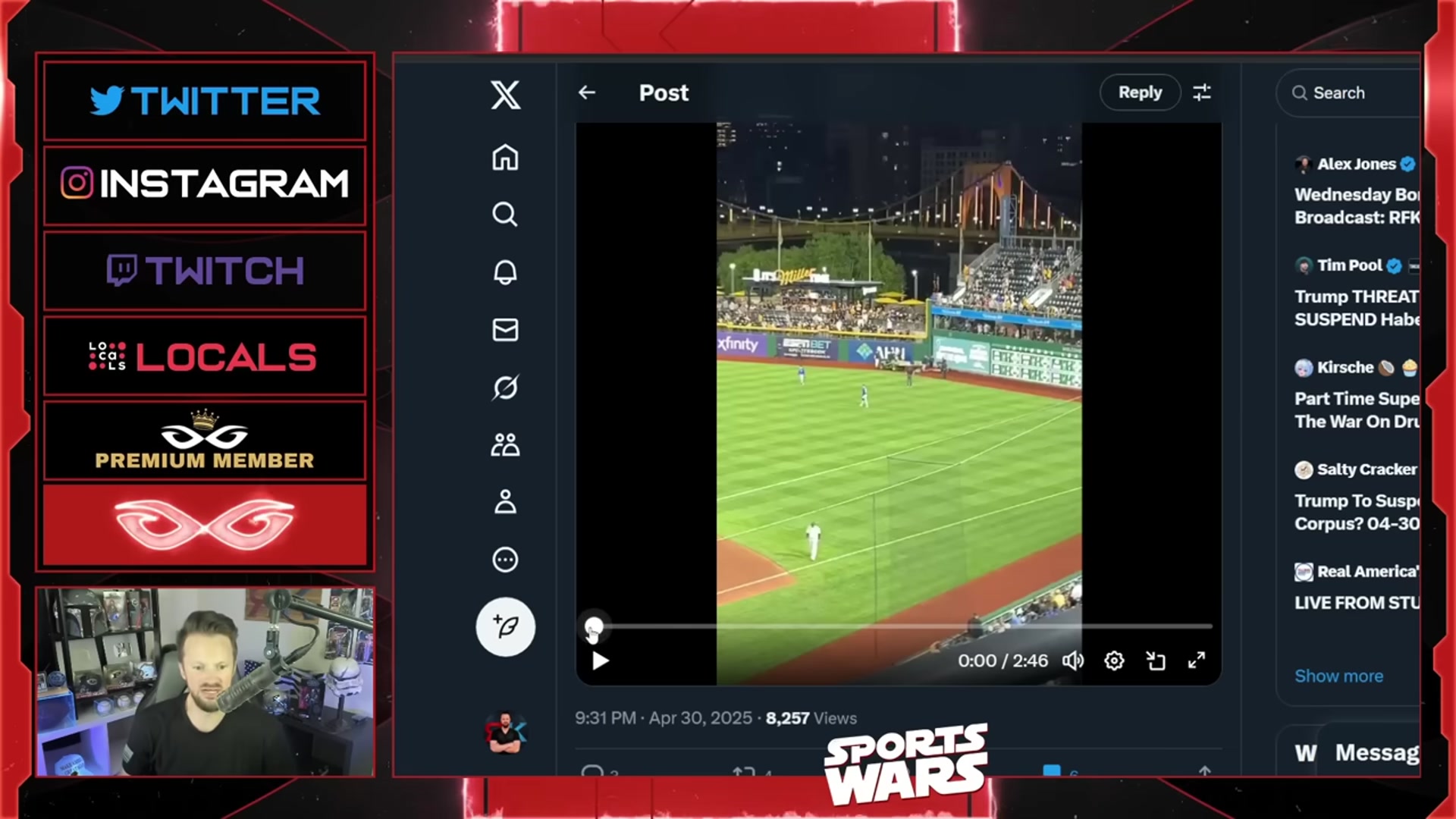Open the Salty Cracker live item

[1356, 497]
